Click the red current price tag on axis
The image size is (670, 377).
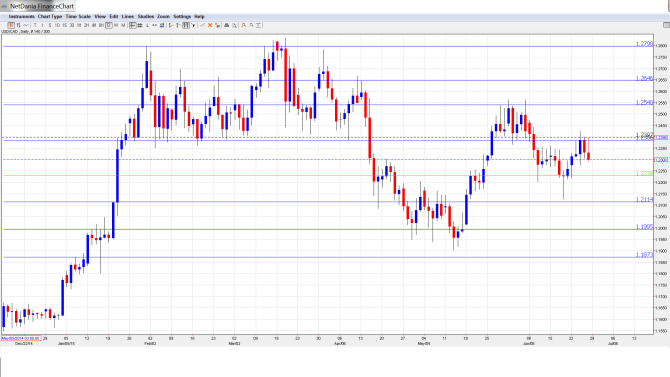coord(661,159)
